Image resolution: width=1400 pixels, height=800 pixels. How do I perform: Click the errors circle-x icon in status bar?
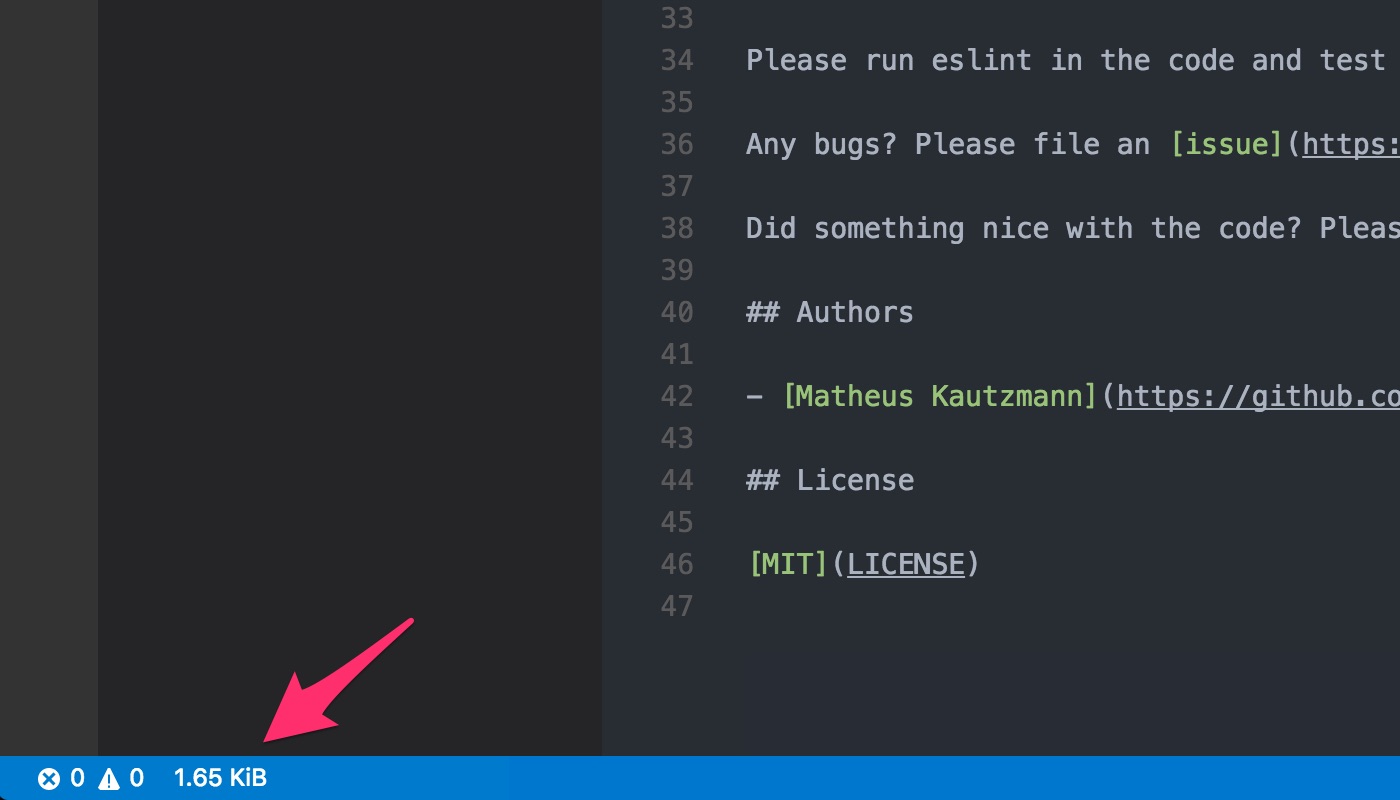(48, 778)
